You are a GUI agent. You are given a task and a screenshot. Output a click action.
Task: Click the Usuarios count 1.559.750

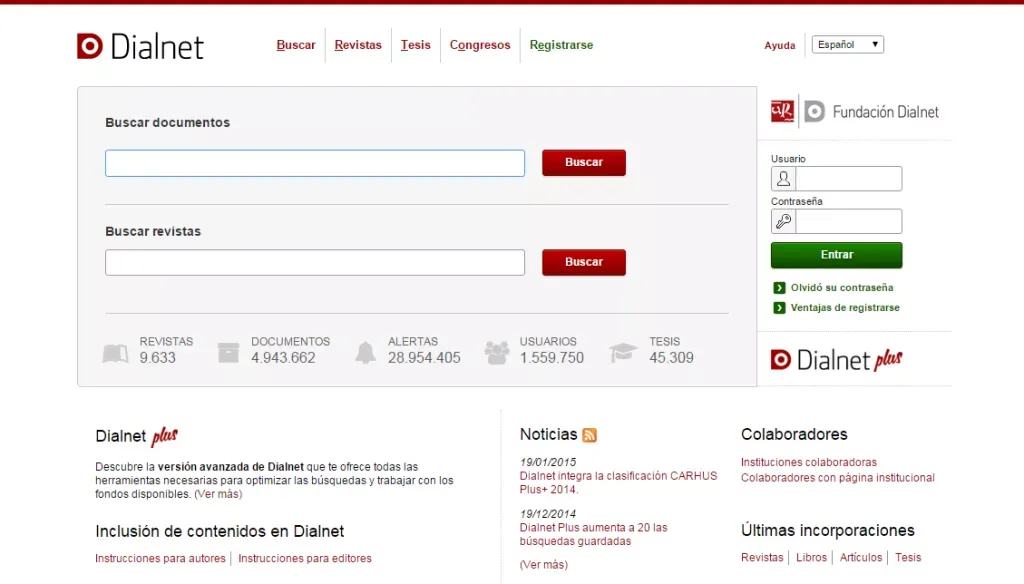[x=552, y=358]
